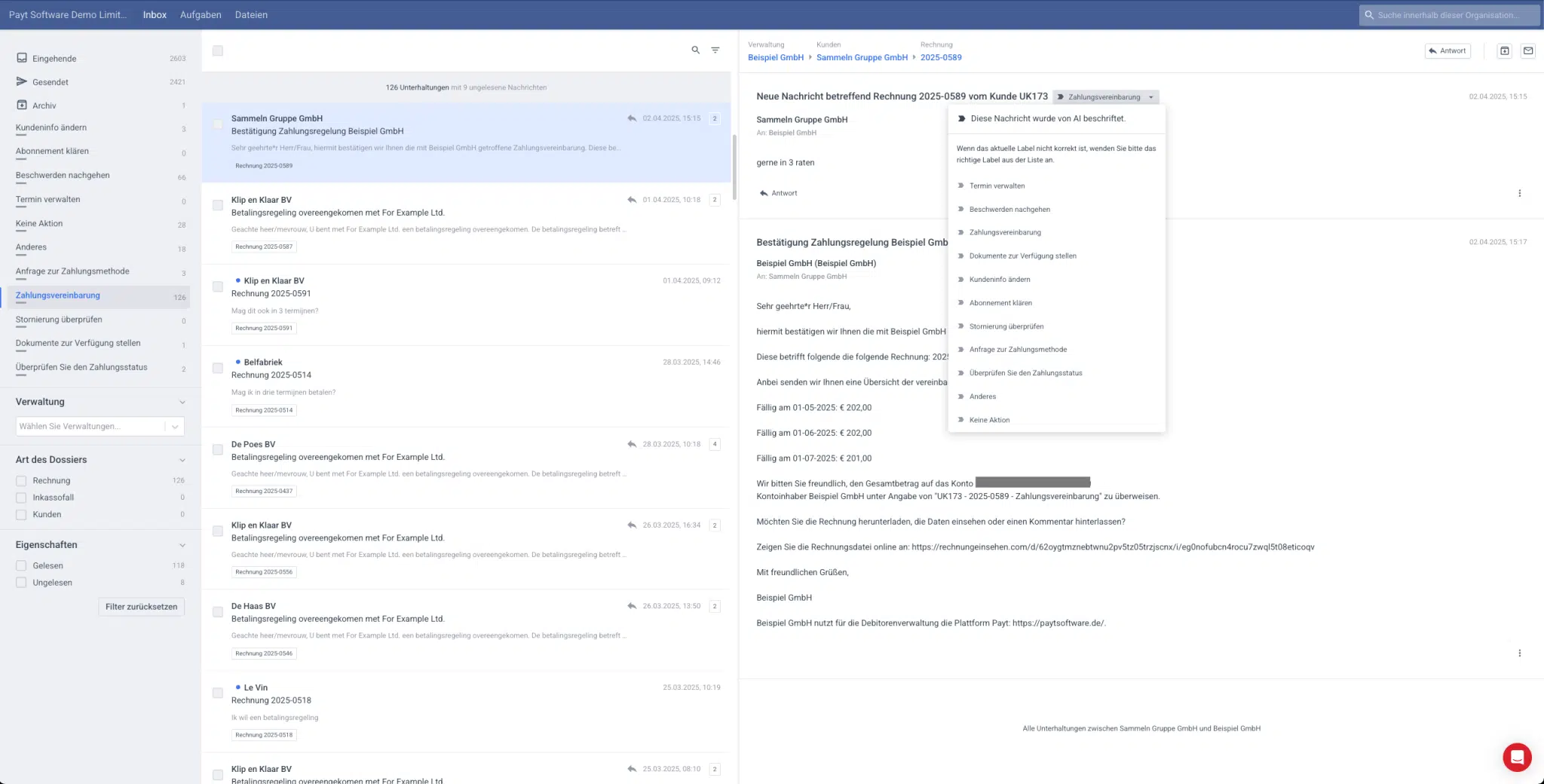Screen dimensions: 1544x784
Task: Open the filter icon above conversations
Action: [x=715, y=51]
